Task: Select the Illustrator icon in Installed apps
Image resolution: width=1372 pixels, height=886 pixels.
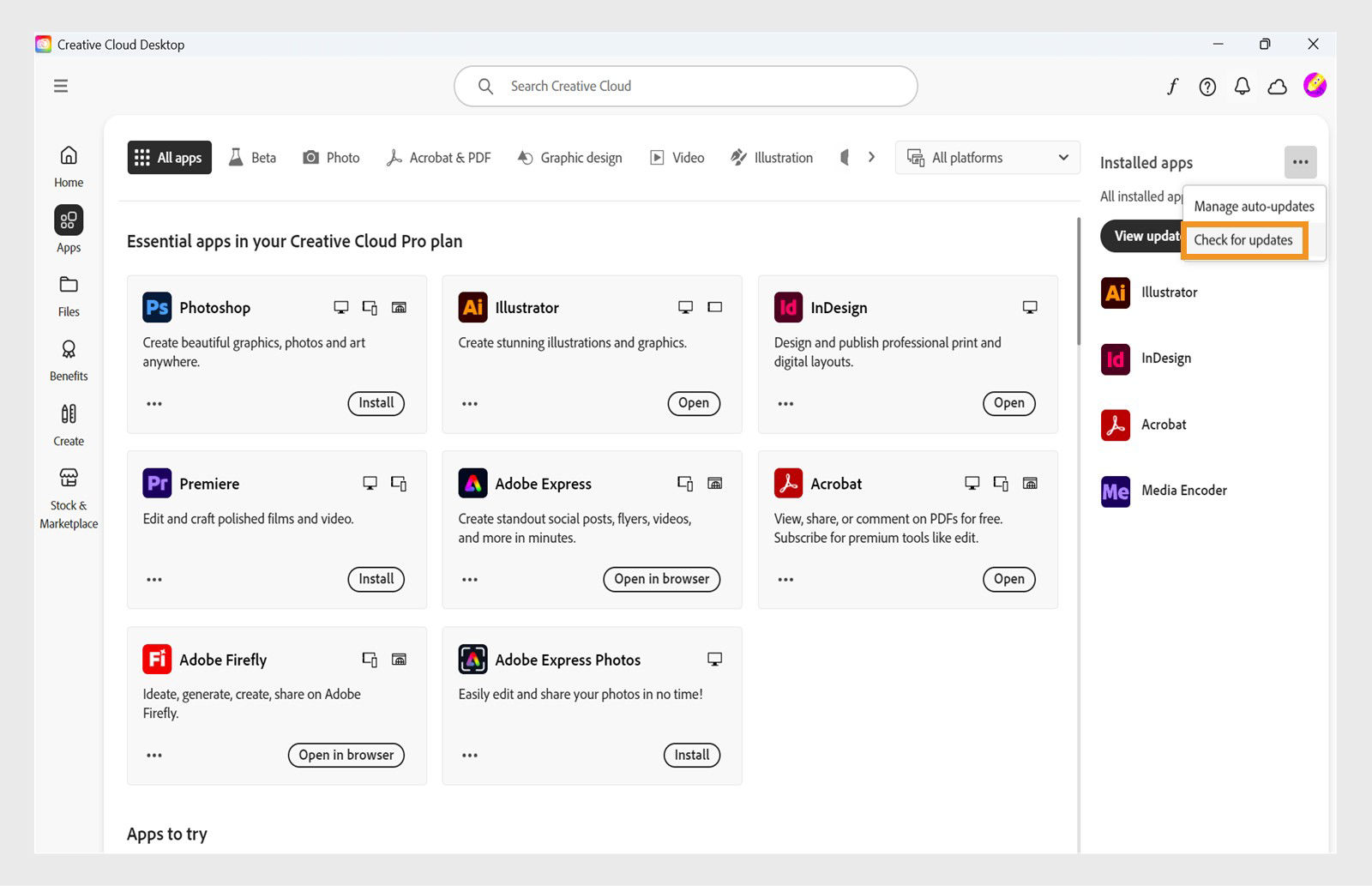Action: coord(1115,292)
